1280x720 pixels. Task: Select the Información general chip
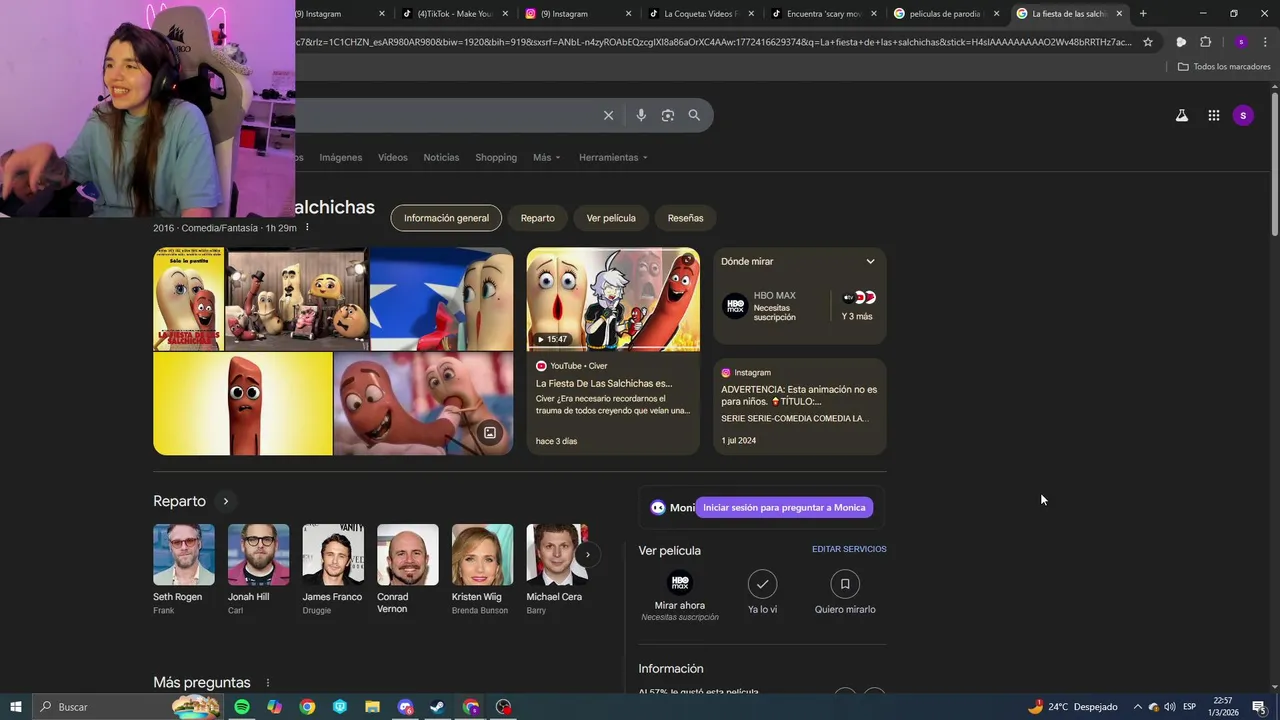click(x=446, y=218)
